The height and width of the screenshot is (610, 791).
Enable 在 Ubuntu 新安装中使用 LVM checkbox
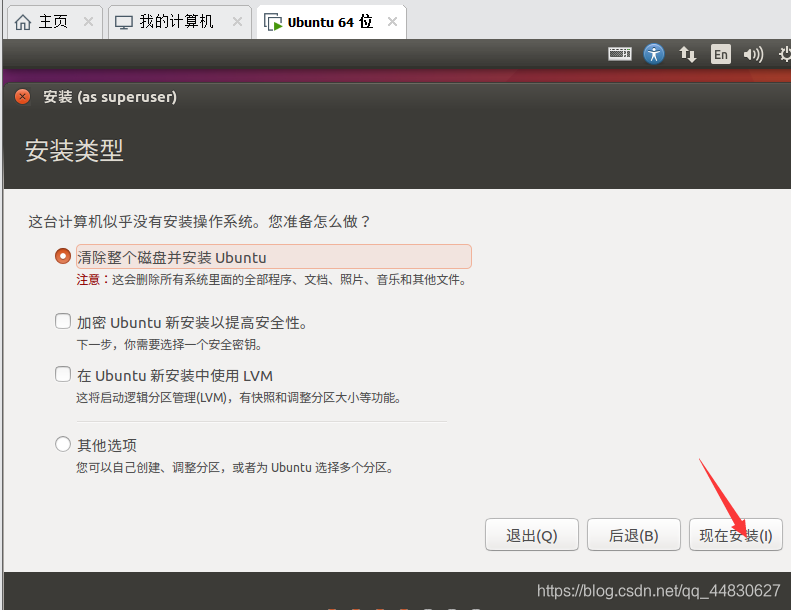63,374
